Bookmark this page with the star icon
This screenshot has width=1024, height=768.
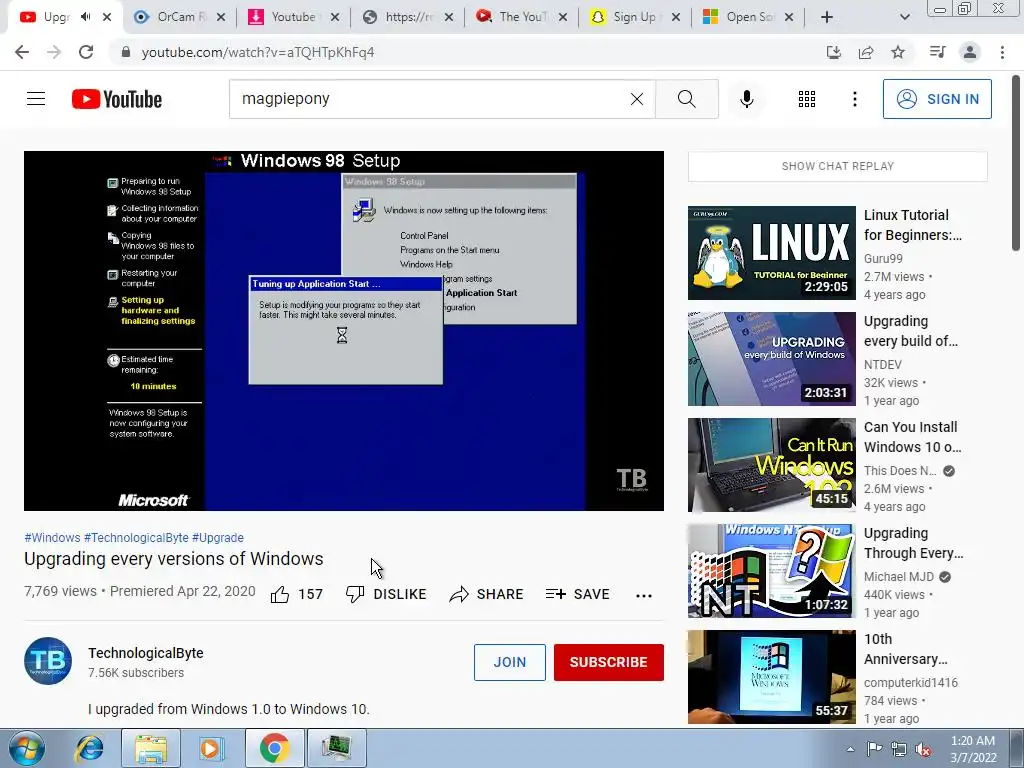tap(898, 52)
